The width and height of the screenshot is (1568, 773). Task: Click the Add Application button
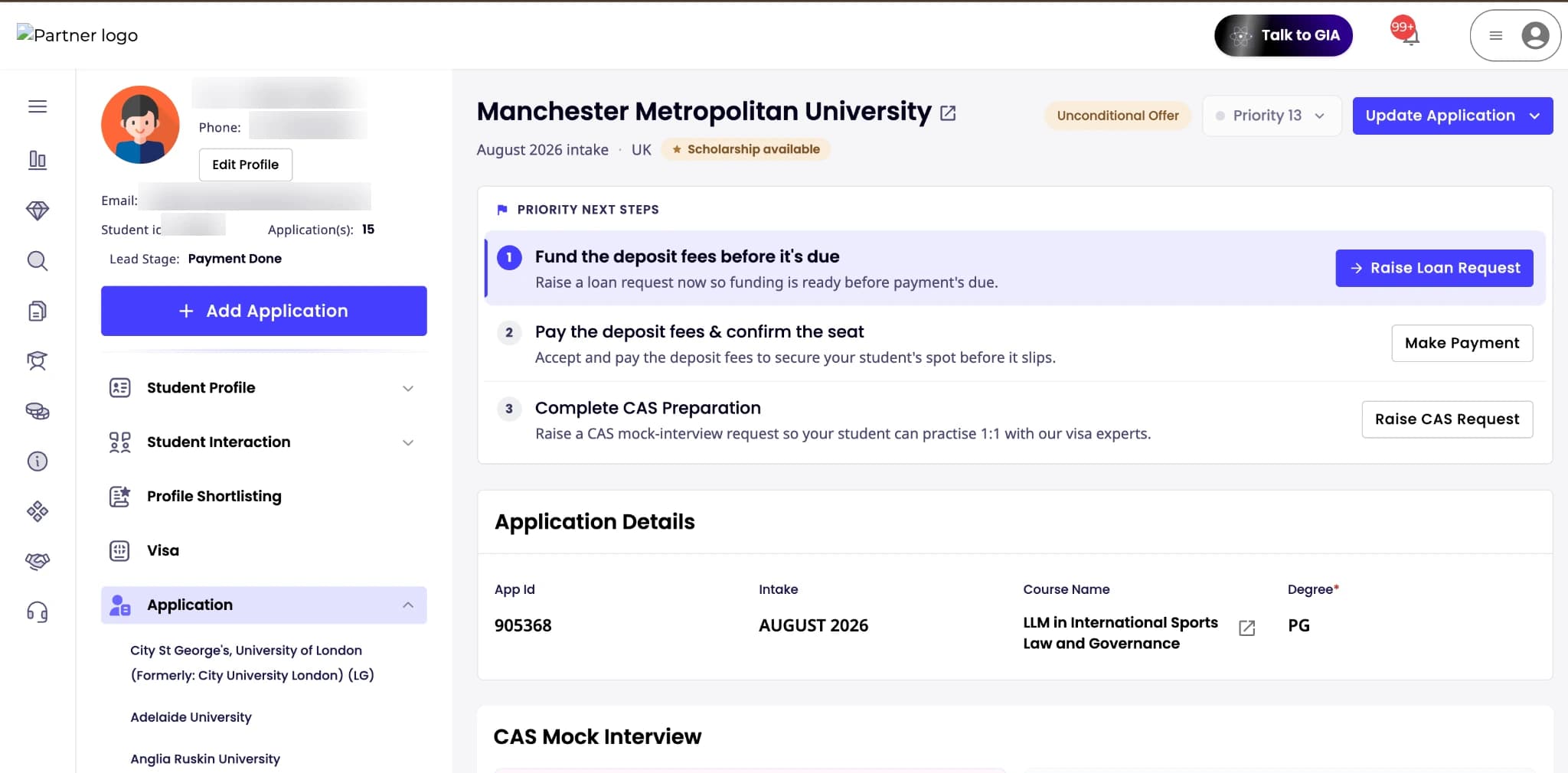point(264,311)
